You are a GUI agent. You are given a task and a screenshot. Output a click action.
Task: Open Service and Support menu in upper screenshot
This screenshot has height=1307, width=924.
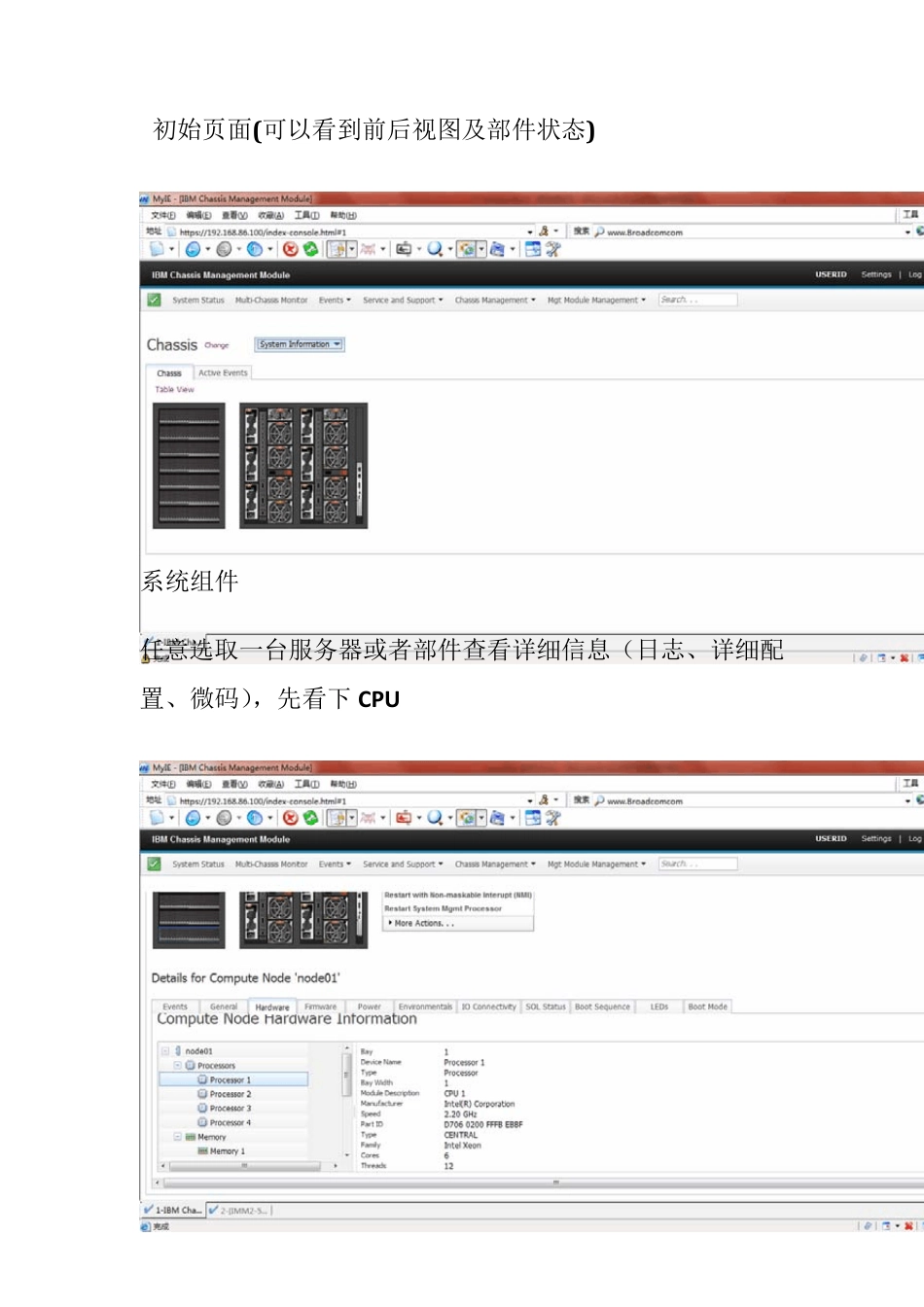(x=403, y=300)
